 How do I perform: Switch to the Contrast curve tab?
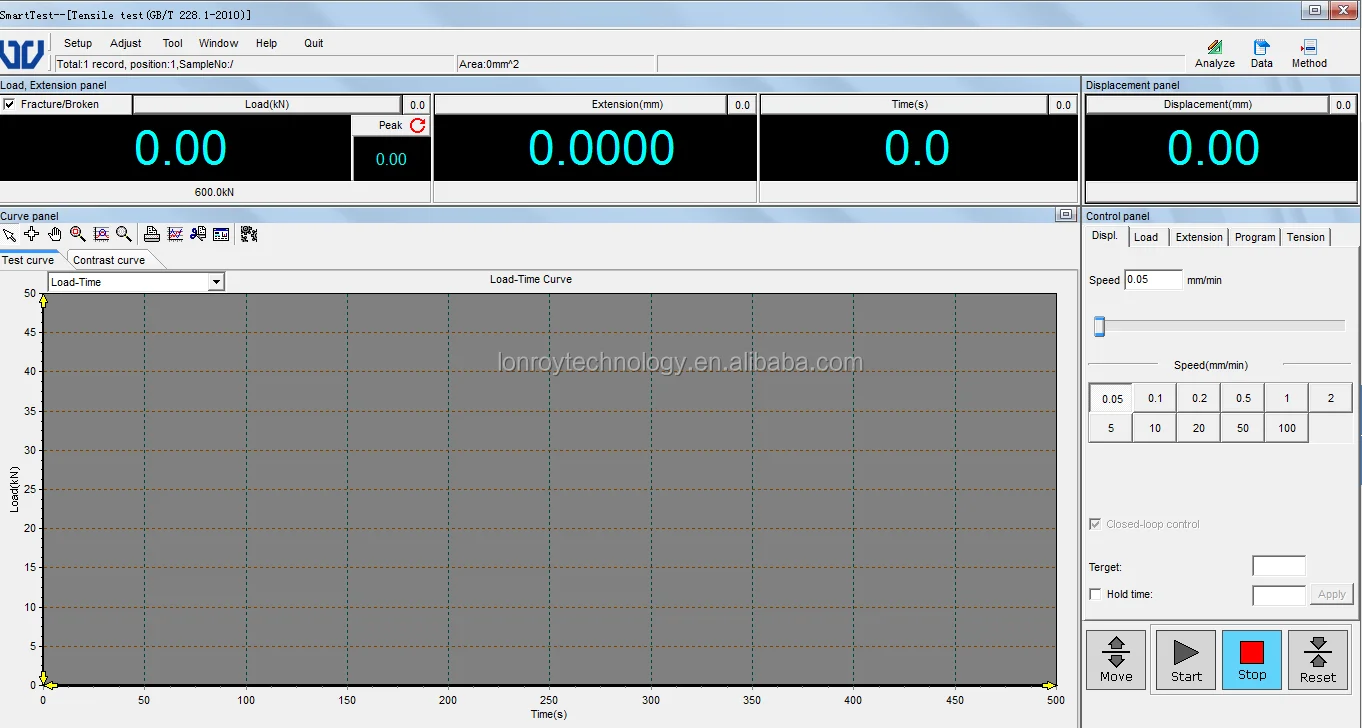(x=112, y=259)
